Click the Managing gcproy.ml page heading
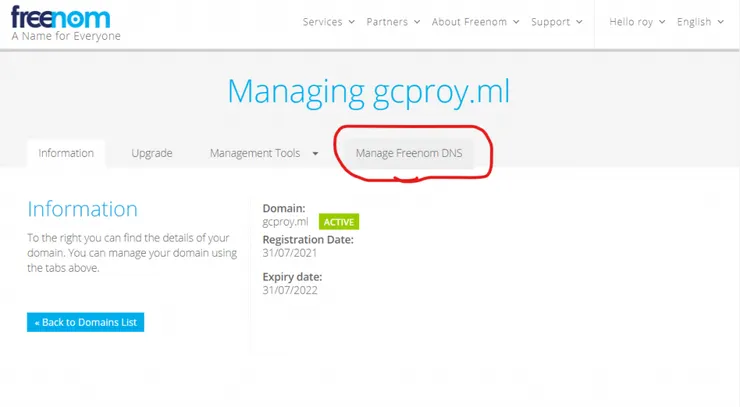This screenshot has height=407, width=740. pyautogui.click(x=369, y=93)
